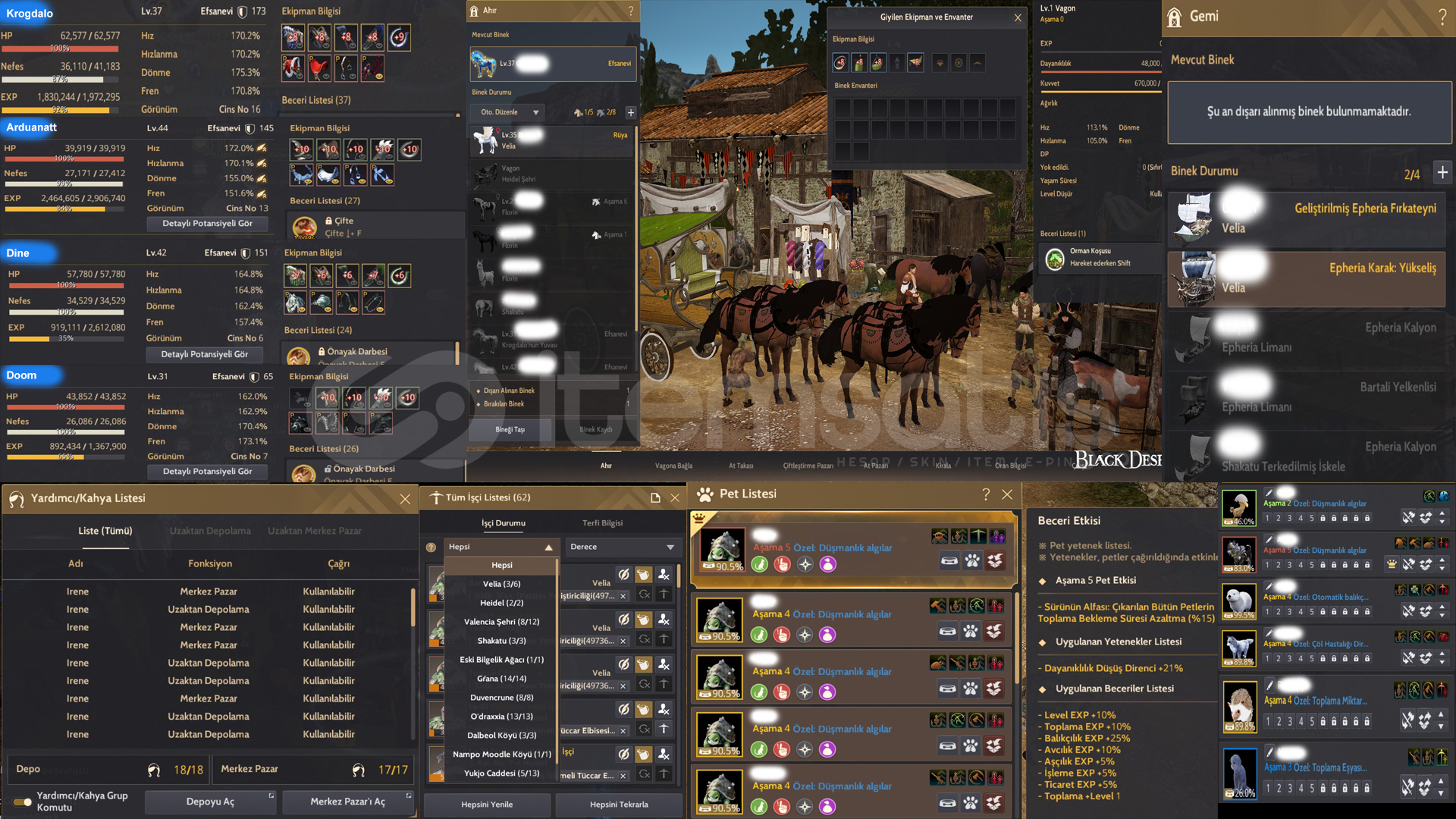1456x819 pixels.
Task: Click the purple loot bag icon on the Aşama 5 pet
Action: [828, 564]
